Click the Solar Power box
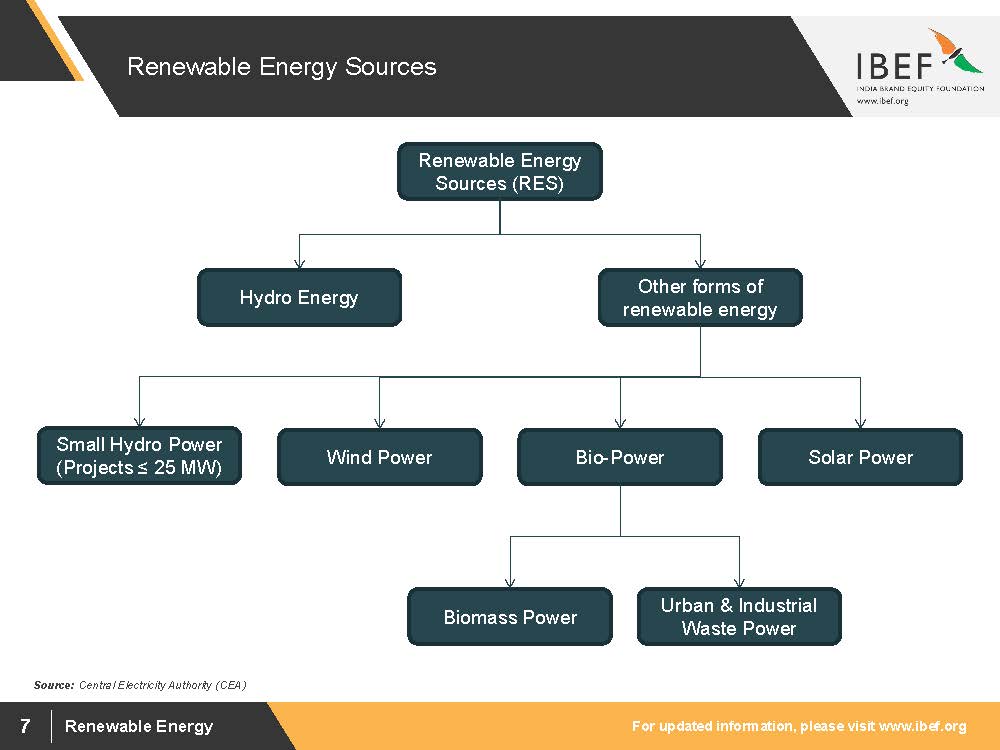This screenshot has width=1000, height=750. (x=860, y=457)
